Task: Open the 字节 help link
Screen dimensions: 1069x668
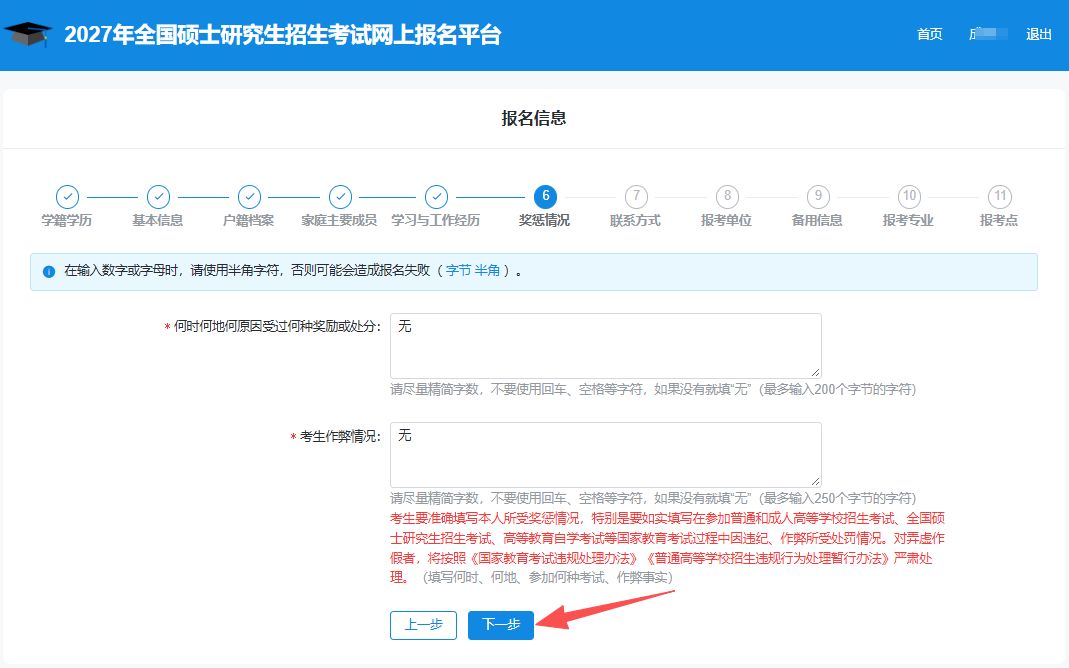Action: point(458,271)
